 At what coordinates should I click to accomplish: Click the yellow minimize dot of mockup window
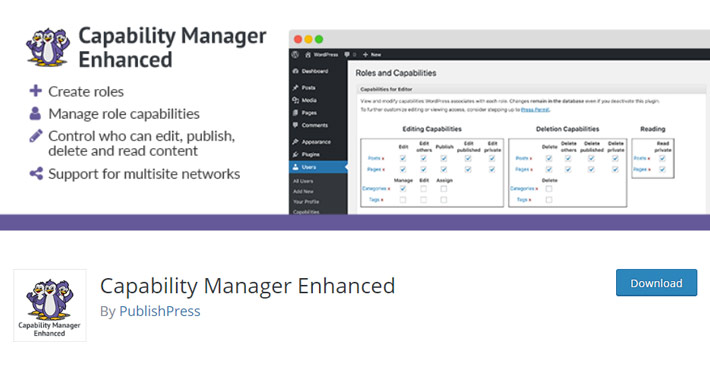click(308, 39)
